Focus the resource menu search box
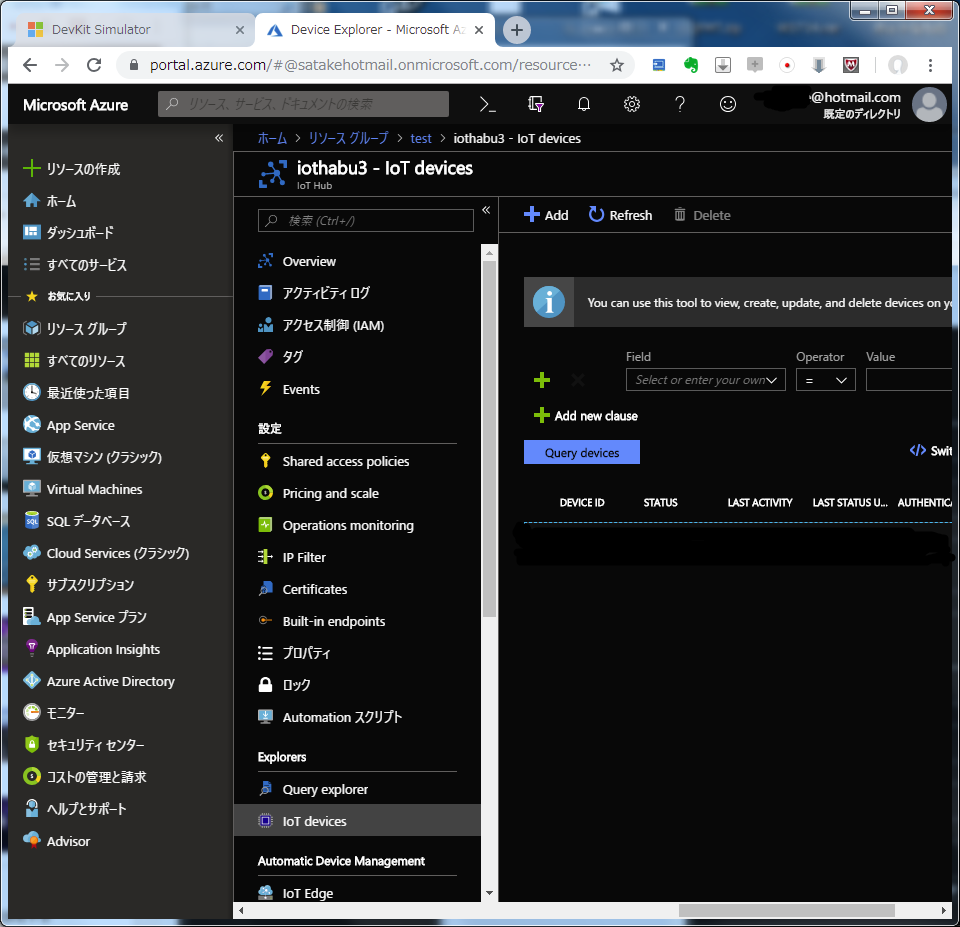 366,220
